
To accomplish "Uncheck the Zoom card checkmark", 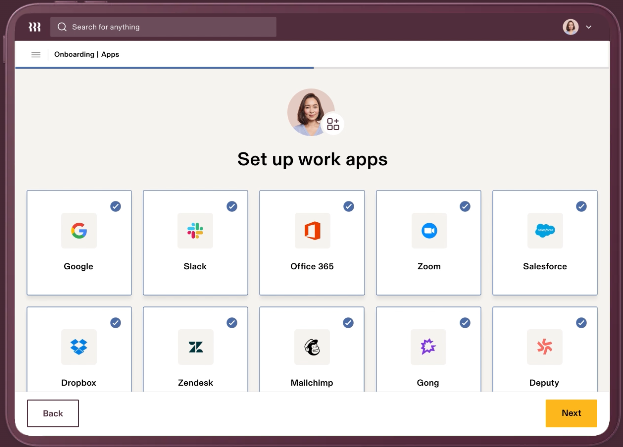I will click(465, 206).
